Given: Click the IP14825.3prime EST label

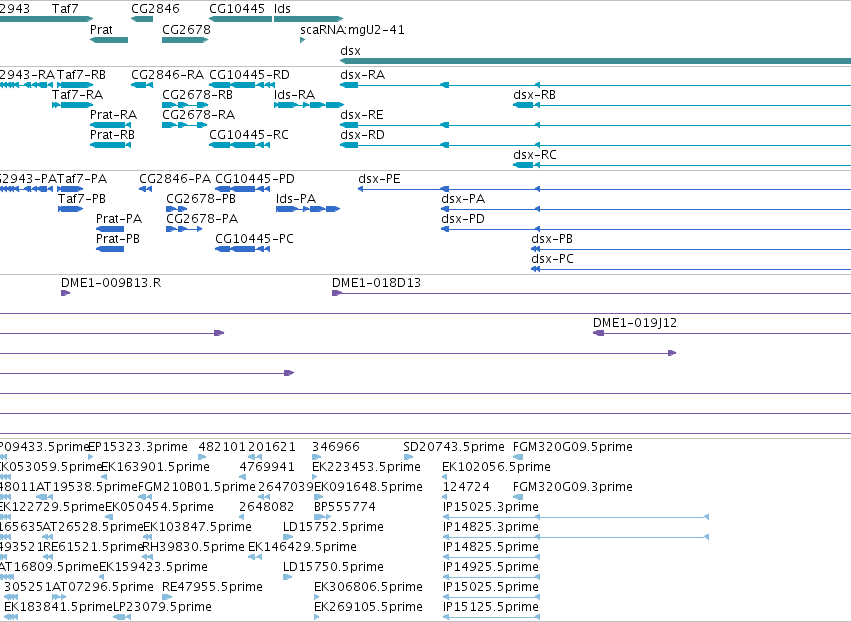Looking at the screenshot, I should click(491, 527).
